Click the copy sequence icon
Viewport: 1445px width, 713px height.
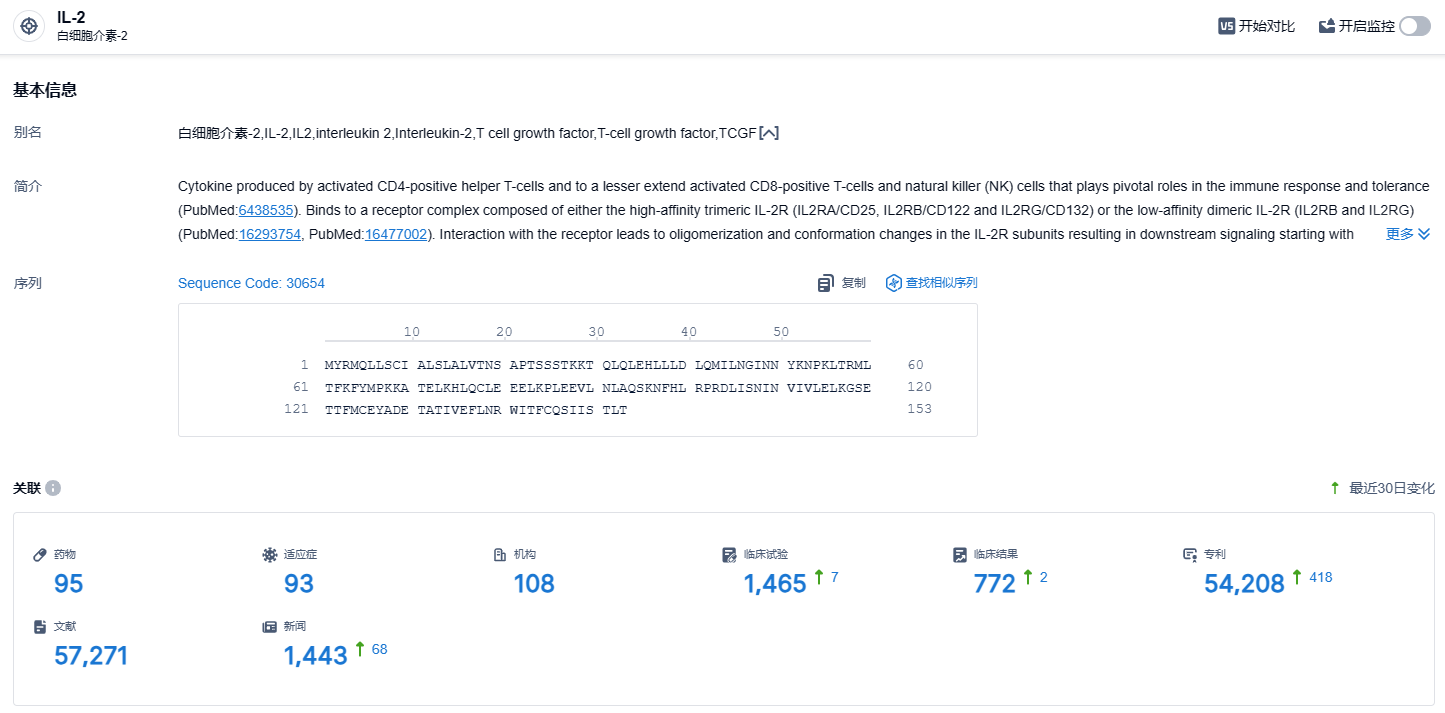pos(826,283)
